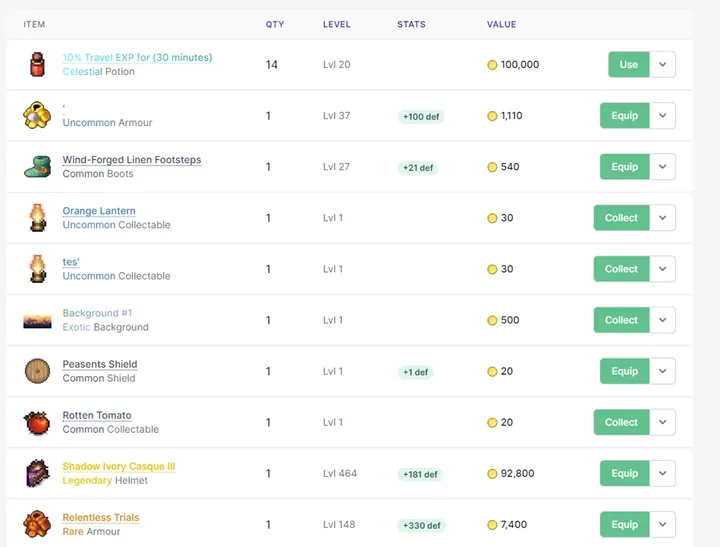Open the Orange Lantern item link
This screenshot has height=547, width=720.
pos(99,211)
